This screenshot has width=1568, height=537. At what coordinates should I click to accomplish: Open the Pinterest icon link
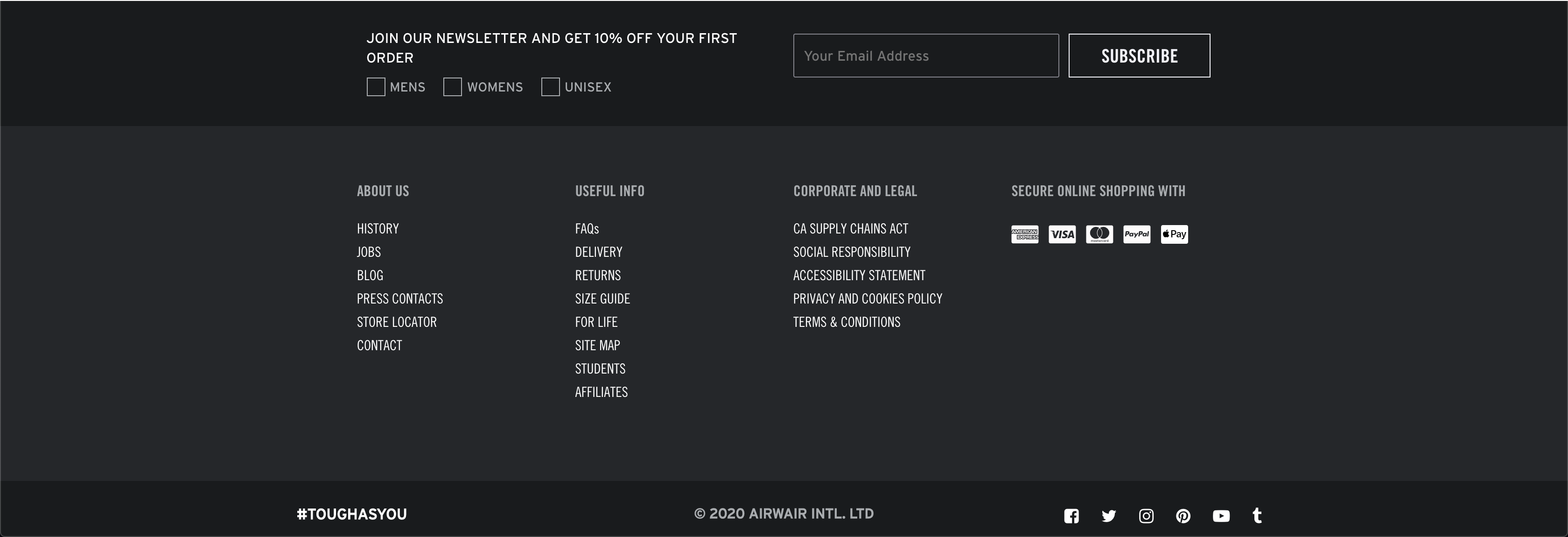click(x=1183, y=516)
